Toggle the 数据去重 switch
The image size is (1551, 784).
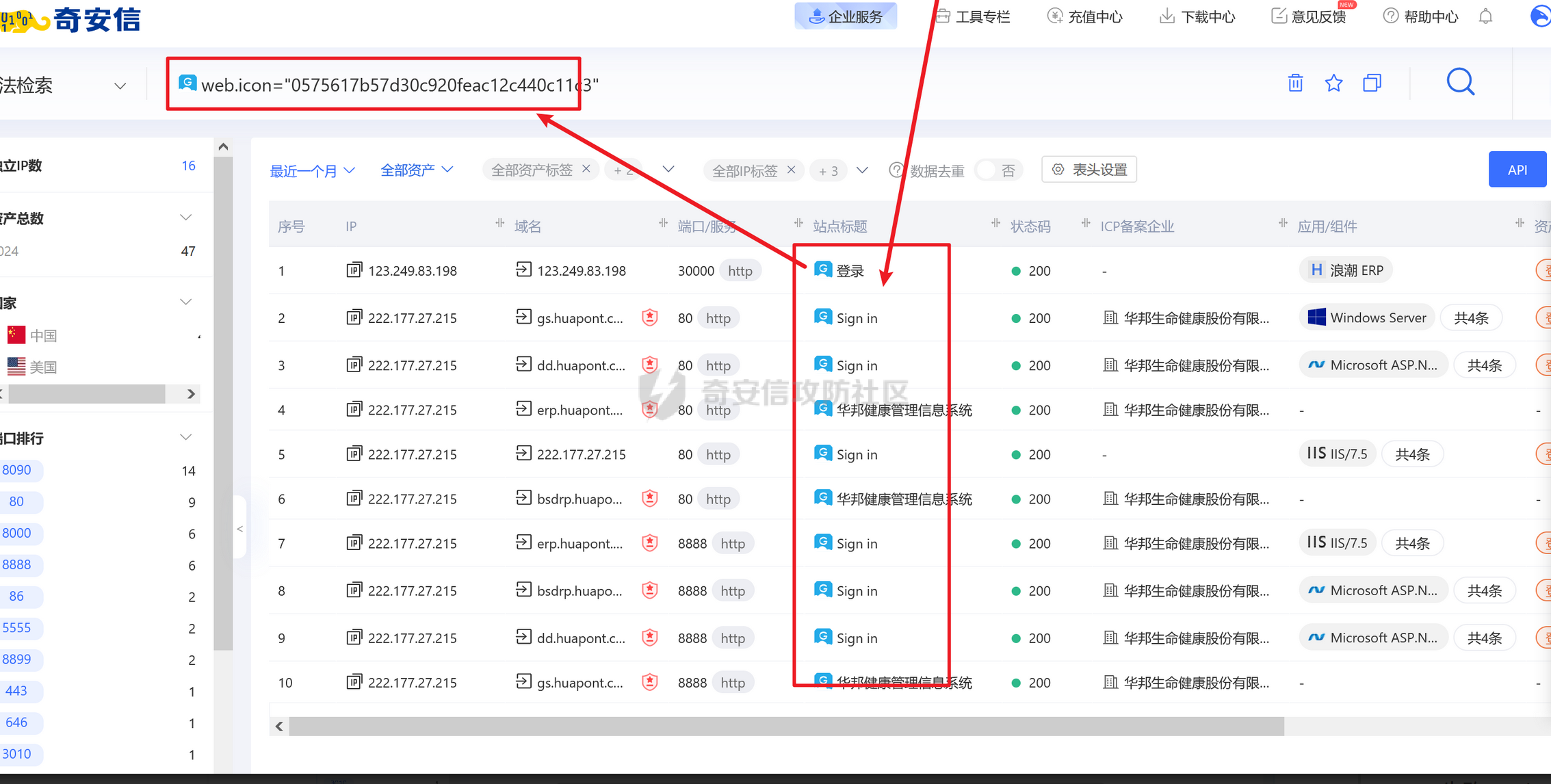point(999,170)
